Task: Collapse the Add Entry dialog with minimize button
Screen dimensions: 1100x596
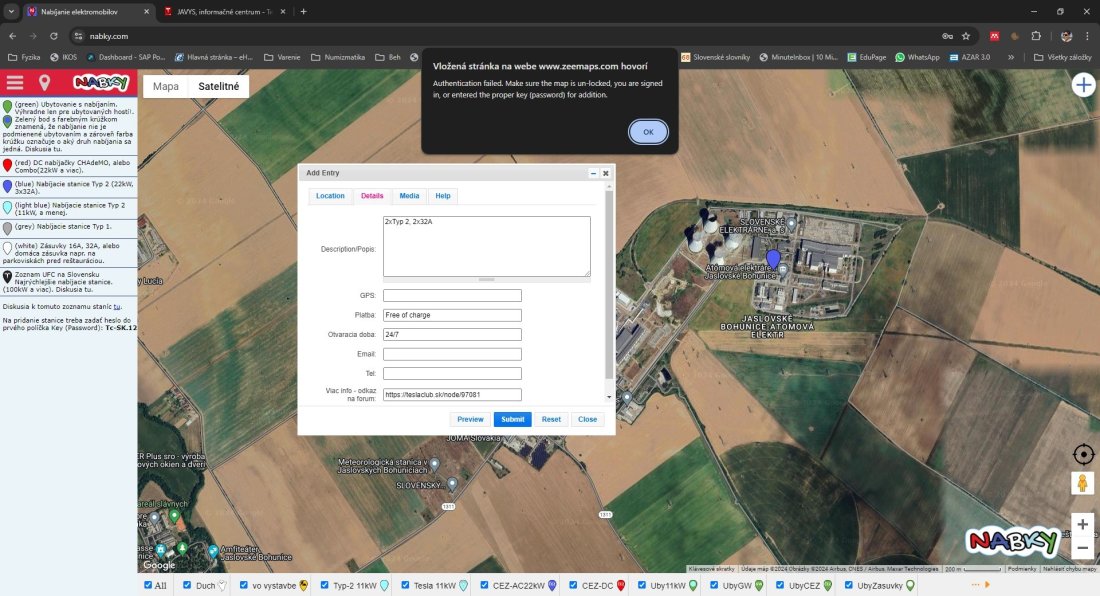Action: click(x=593, y=173)
